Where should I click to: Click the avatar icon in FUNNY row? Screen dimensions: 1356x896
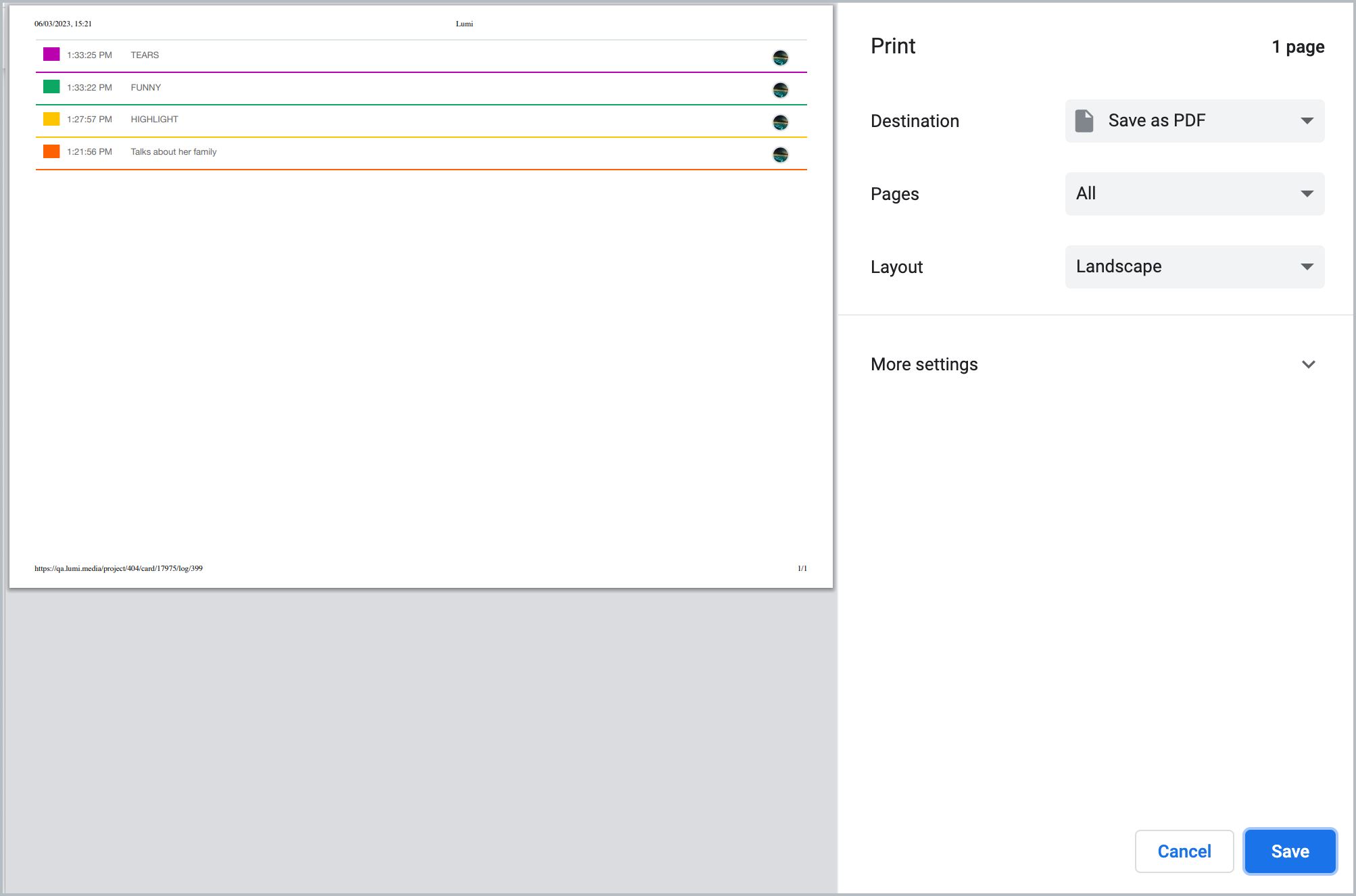(780, 90)
